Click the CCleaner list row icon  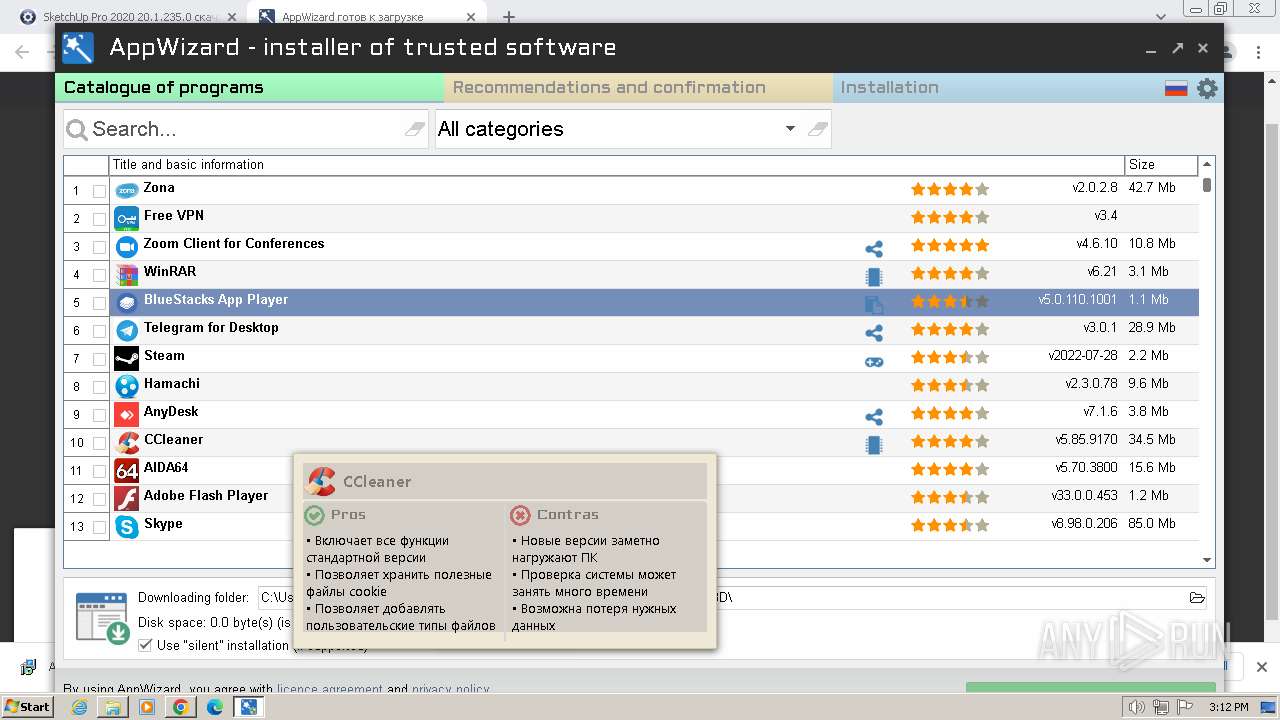(126, 442)
